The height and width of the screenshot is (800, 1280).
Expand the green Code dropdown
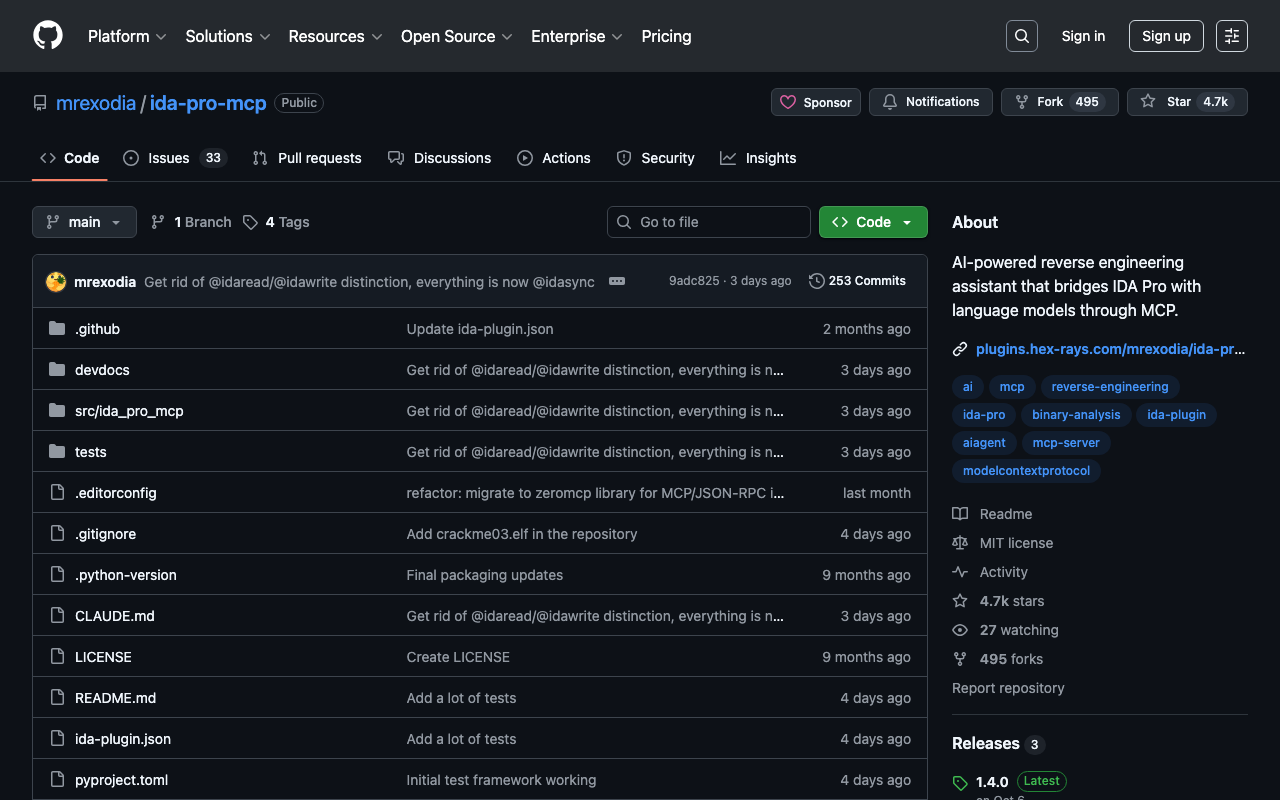click(x=873, y=222)
